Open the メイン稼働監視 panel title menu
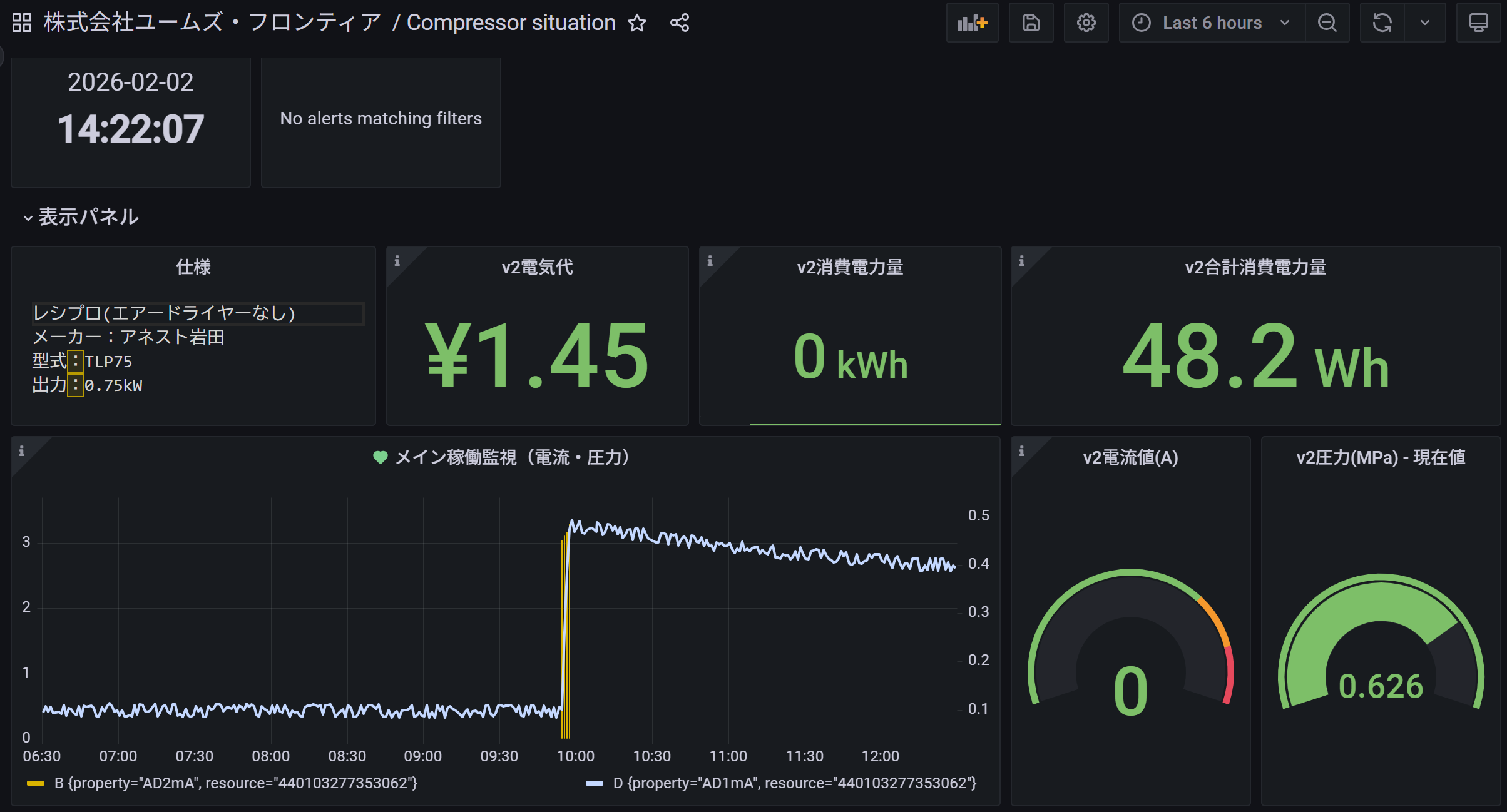1507x812 pixels. coord(512,457)
